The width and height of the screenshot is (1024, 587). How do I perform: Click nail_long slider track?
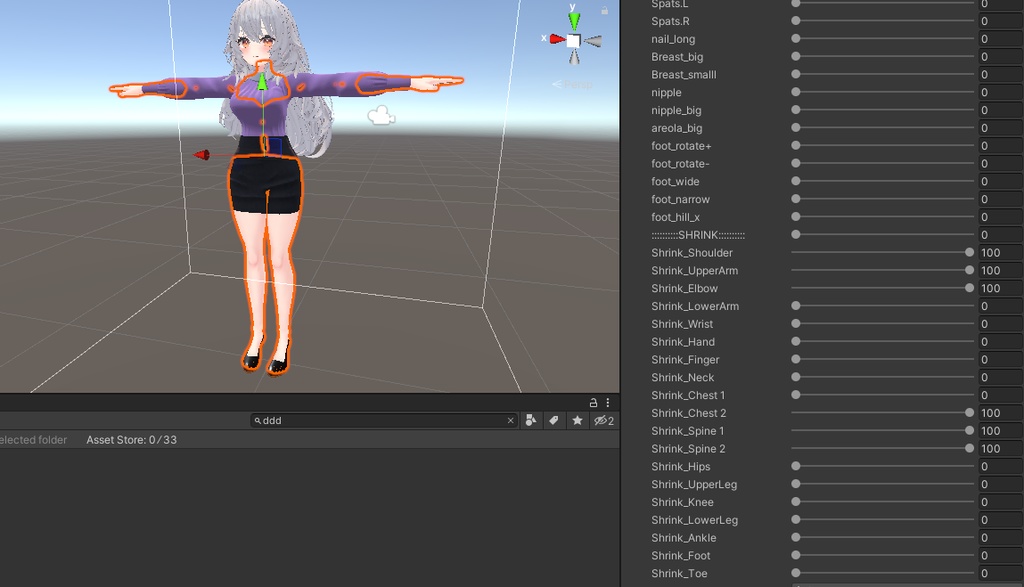click(x=882, y=39)
